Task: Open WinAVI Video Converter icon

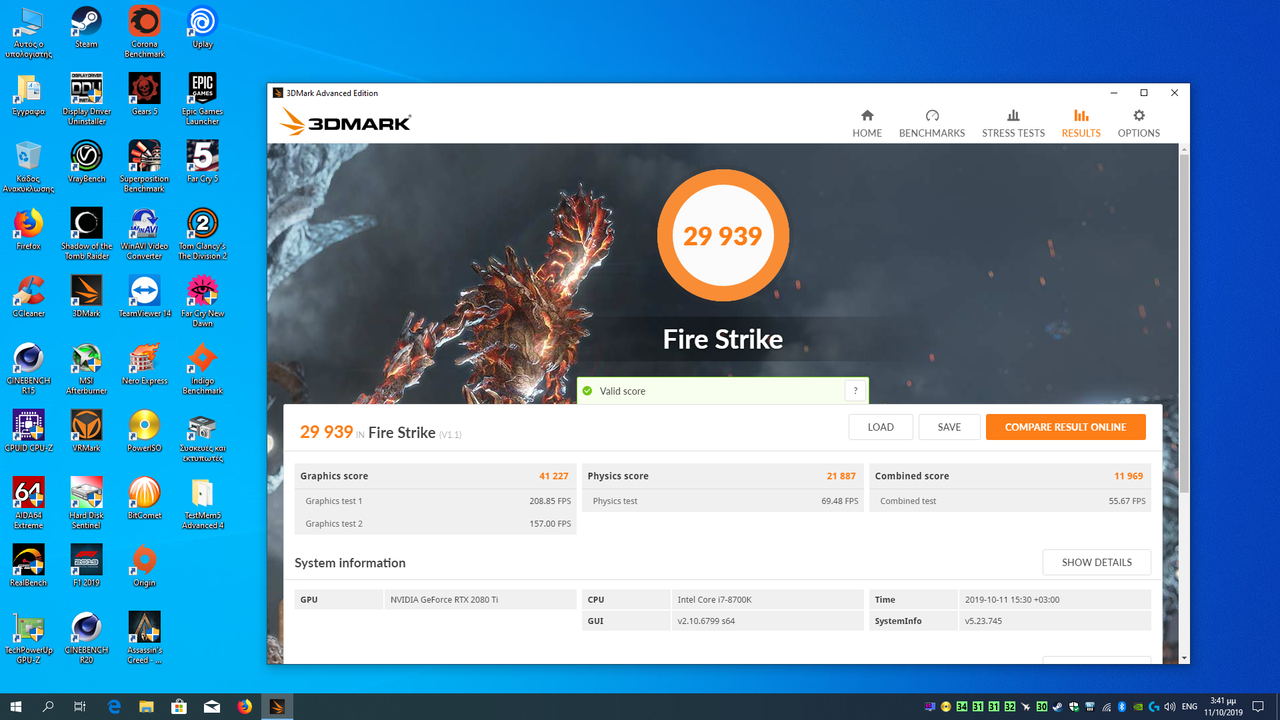Action: coord(144,233)
